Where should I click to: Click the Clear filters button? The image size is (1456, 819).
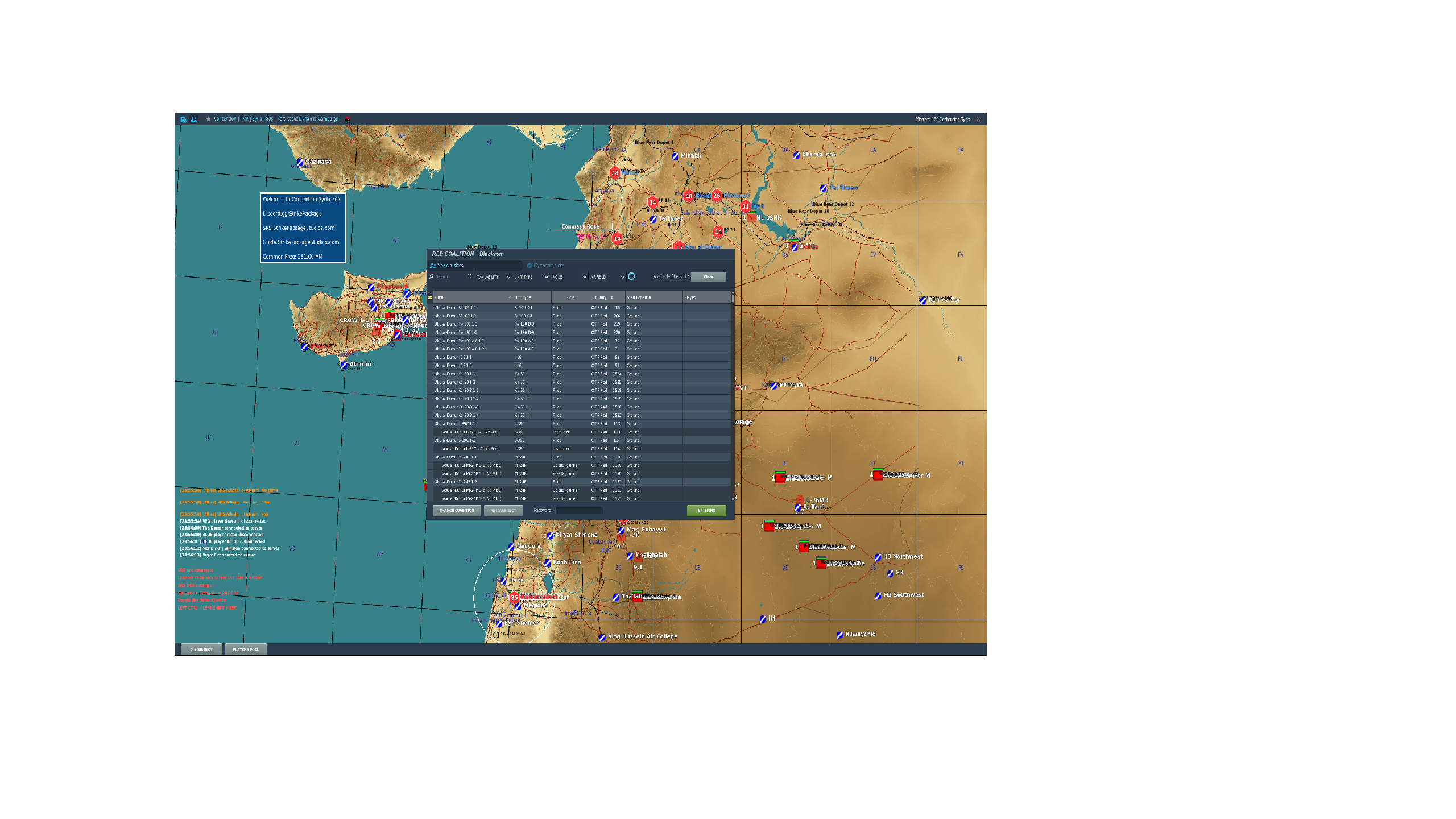(x=709, y=277)
